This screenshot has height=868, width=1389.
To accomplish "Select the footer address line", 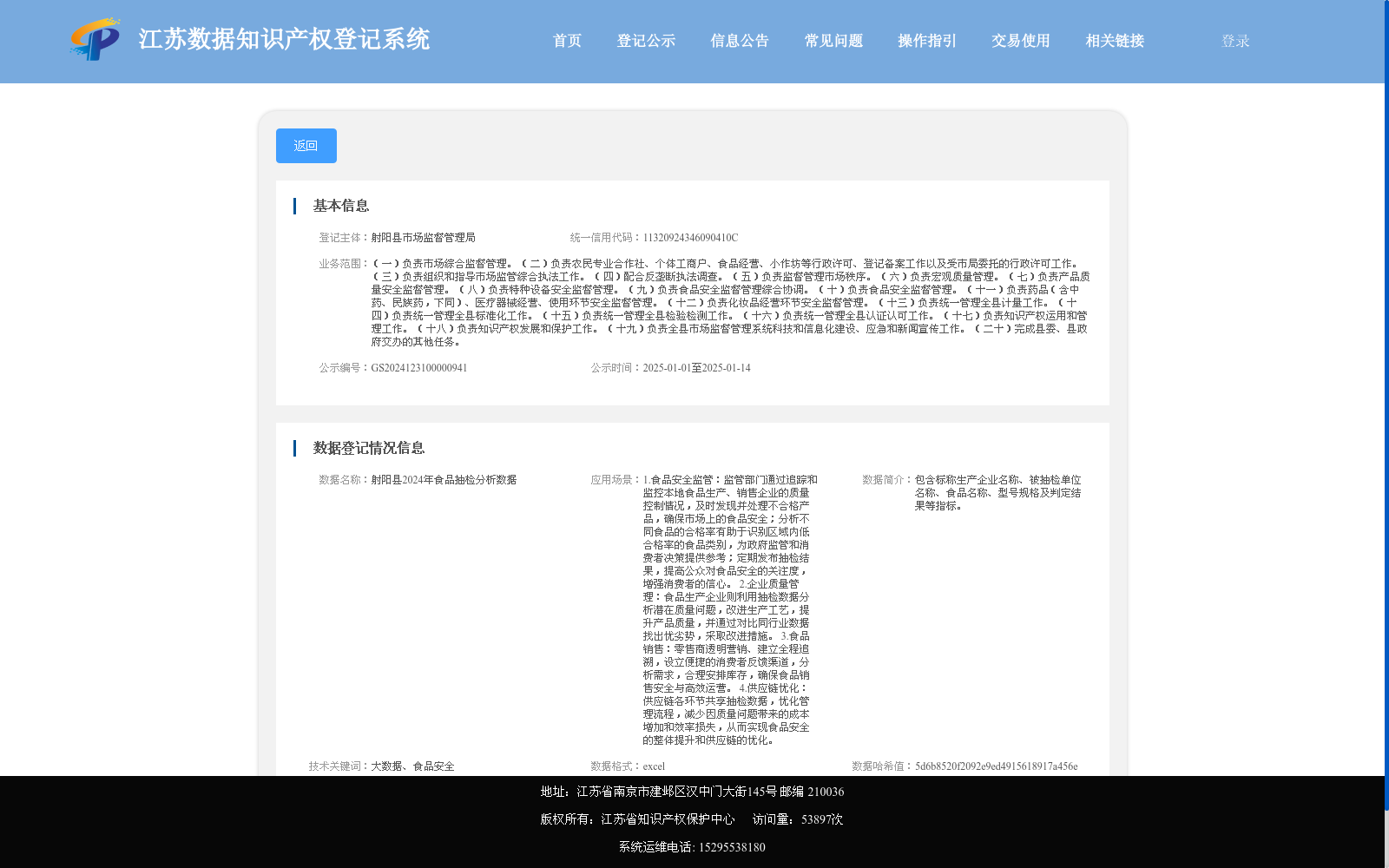I will coord(692,792).
